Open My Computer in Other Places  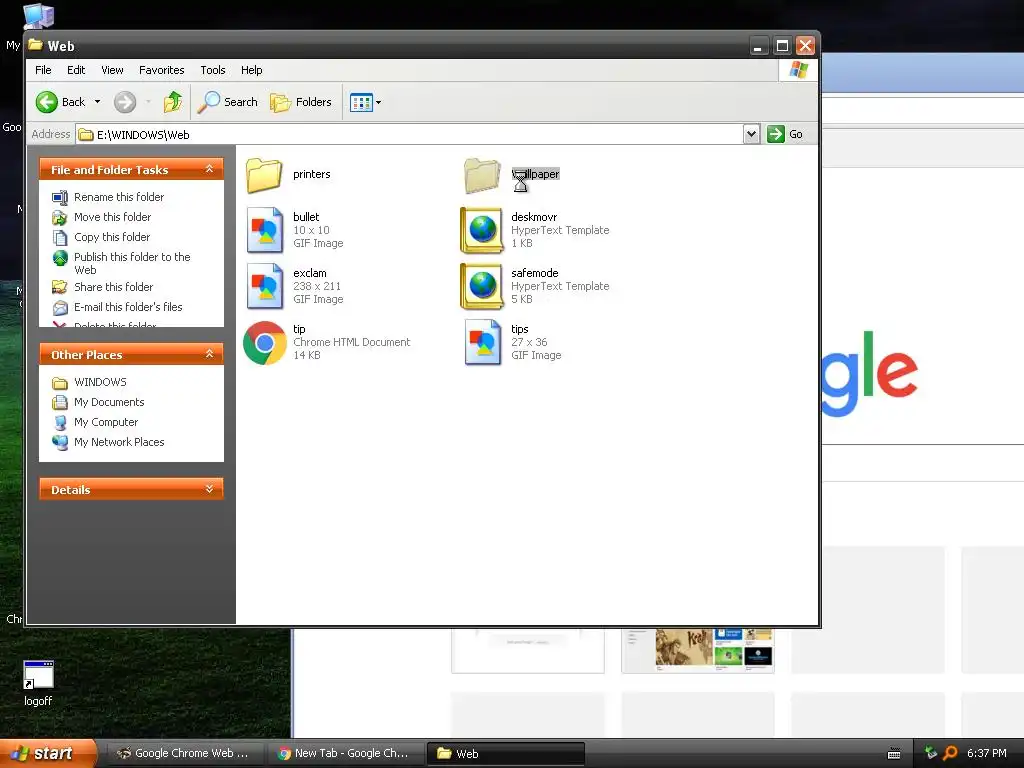click(x=106, y=423)
